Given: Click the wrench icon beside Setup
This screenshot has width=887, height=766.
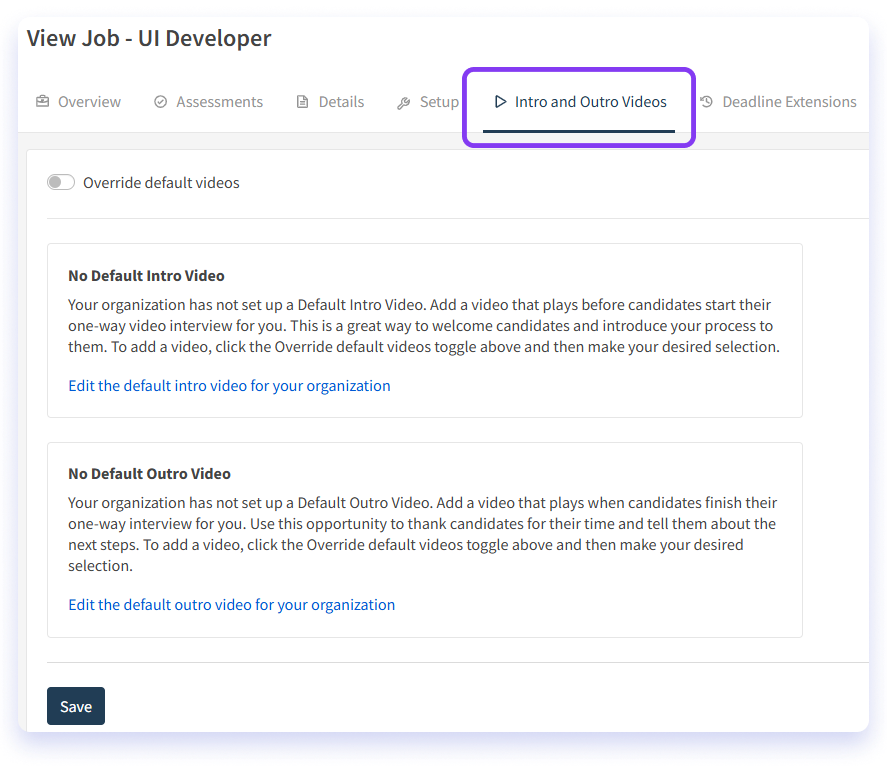Looking at the screenshot, I should (x=403, y=102).
